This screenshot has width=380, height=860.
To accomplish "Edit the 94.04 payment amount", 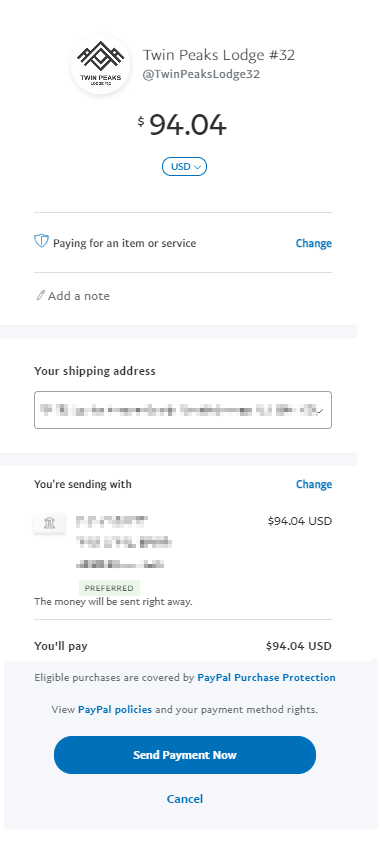I will pyautogui.click(x=188, y=125).
